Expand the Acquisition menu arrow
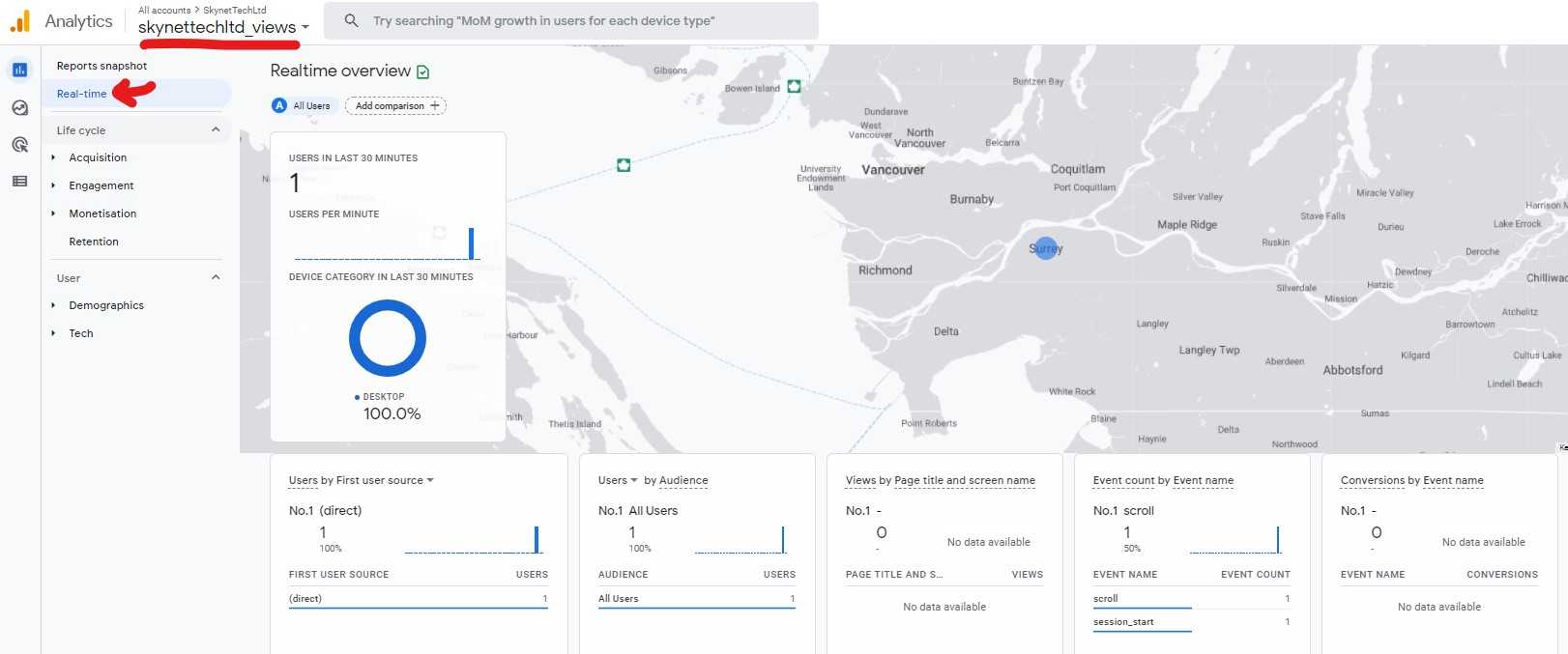Viewport: 1568px width, 654px height. click(53, 157)
